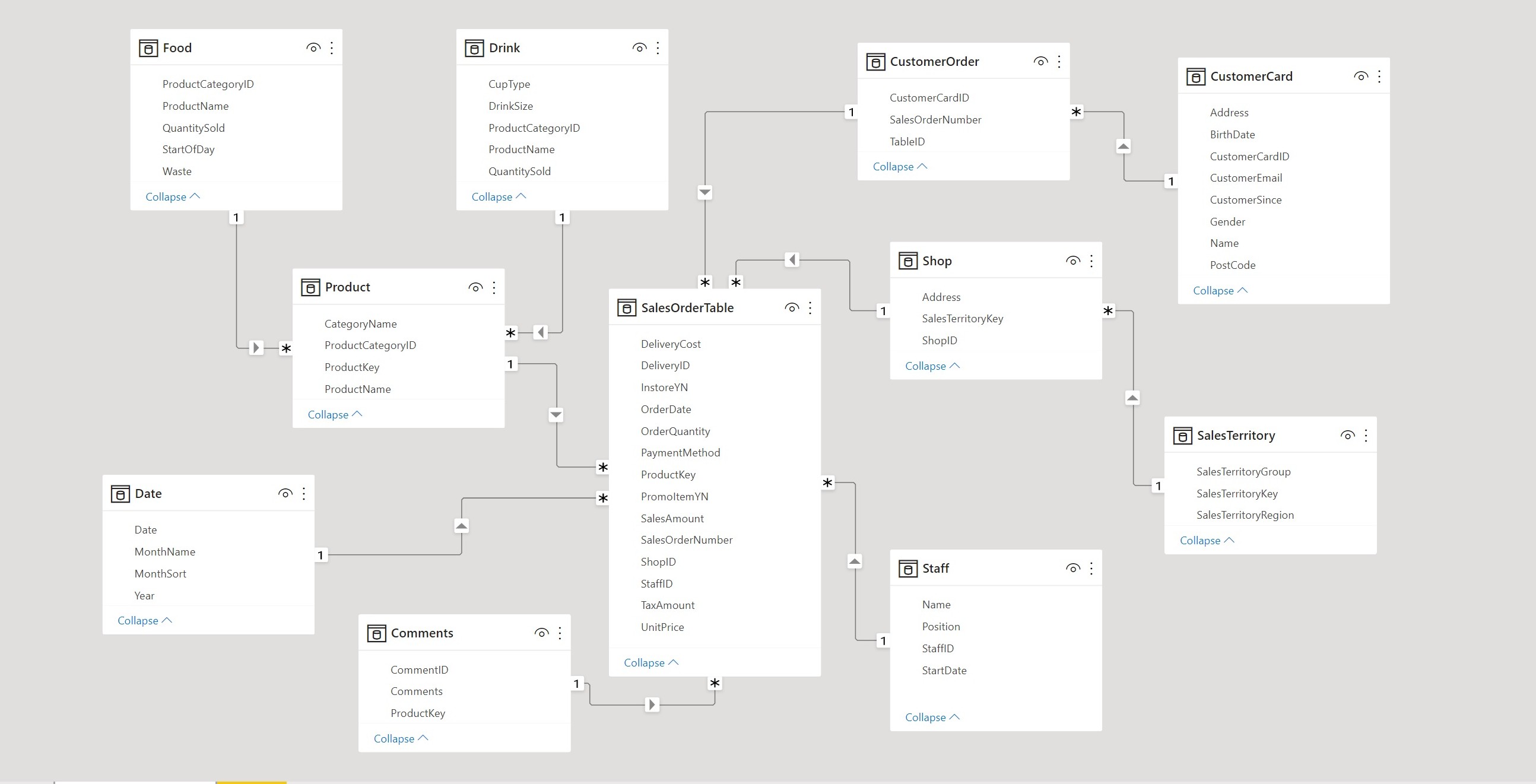The width and height of the screenshot is (1536, 784).
Task: Click the SalesOrderTable table icon
Action: [626, 307]
